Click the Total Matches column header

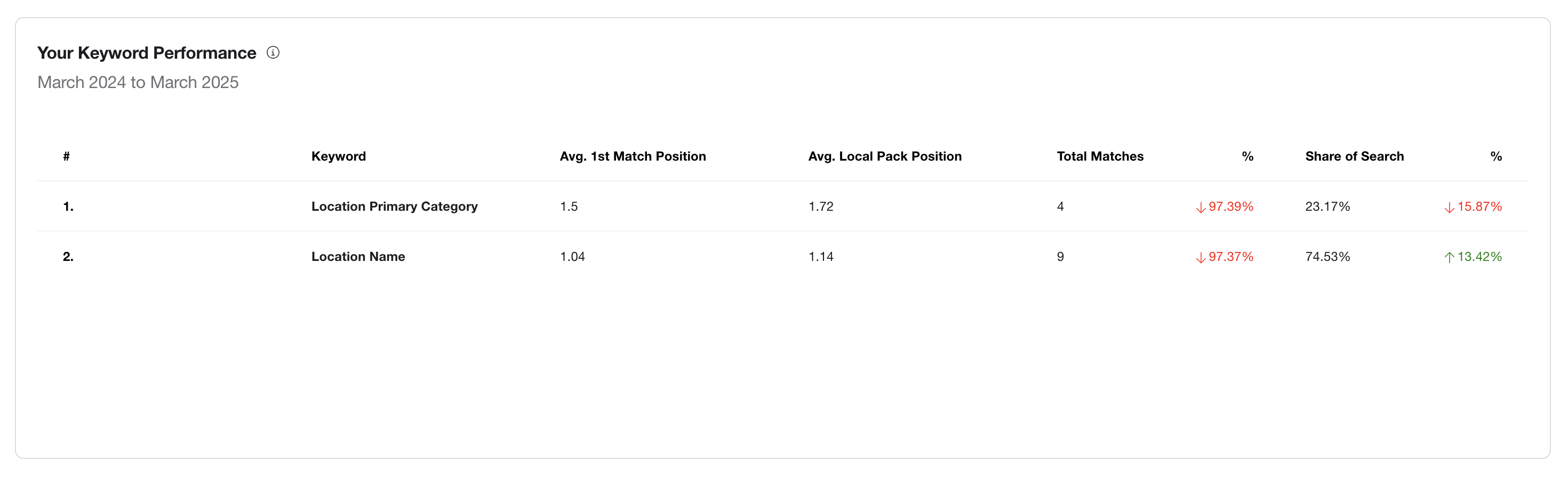1100,156
